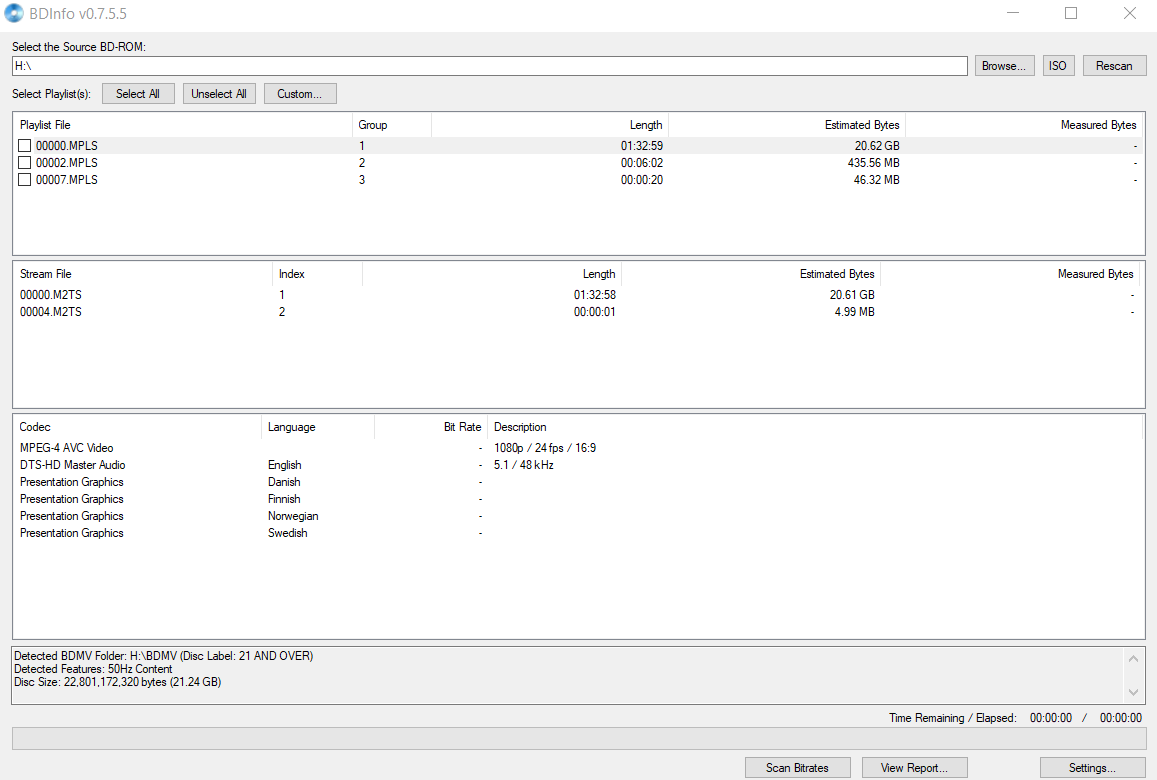This screenshot has height=780, width=1157.
Task: Click the 5.1 / 48 kHz description
Action: tap(524, 465)
